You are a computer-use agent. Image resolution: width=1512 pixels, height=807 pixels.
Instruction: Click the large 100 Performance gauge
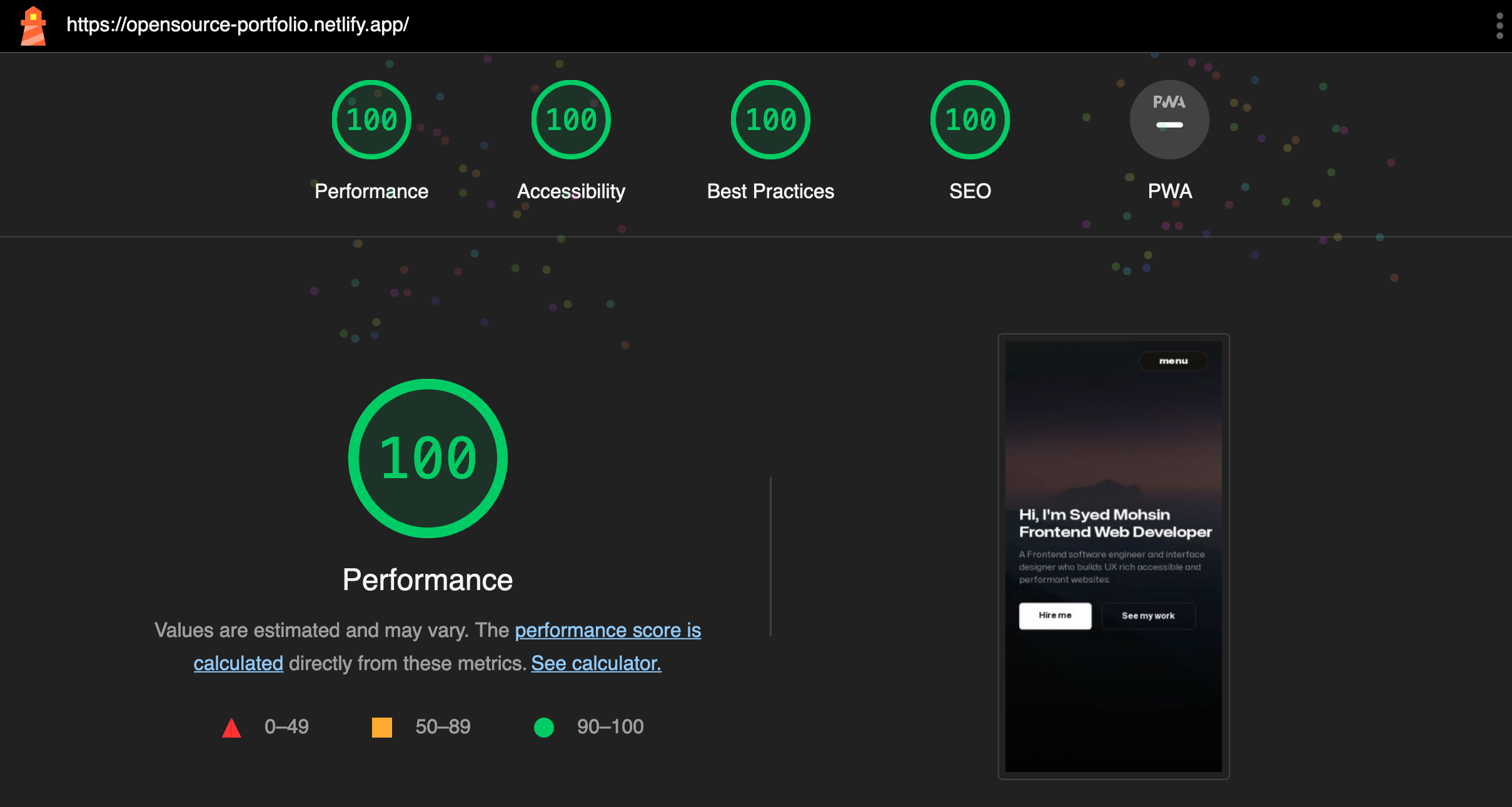pyautogui.click(x=428, y=458)
